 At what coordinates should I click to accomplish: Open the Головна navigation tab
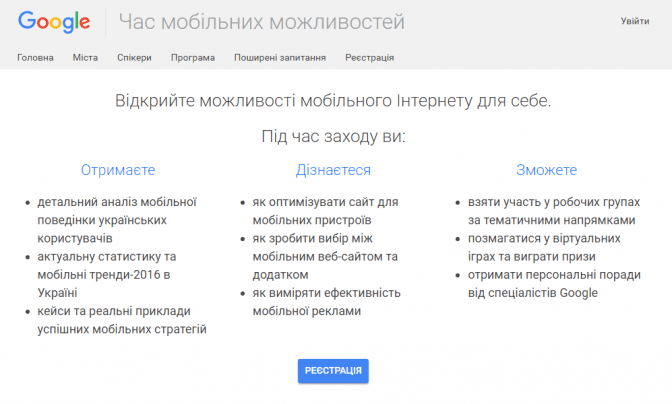(x=35, y=58)
